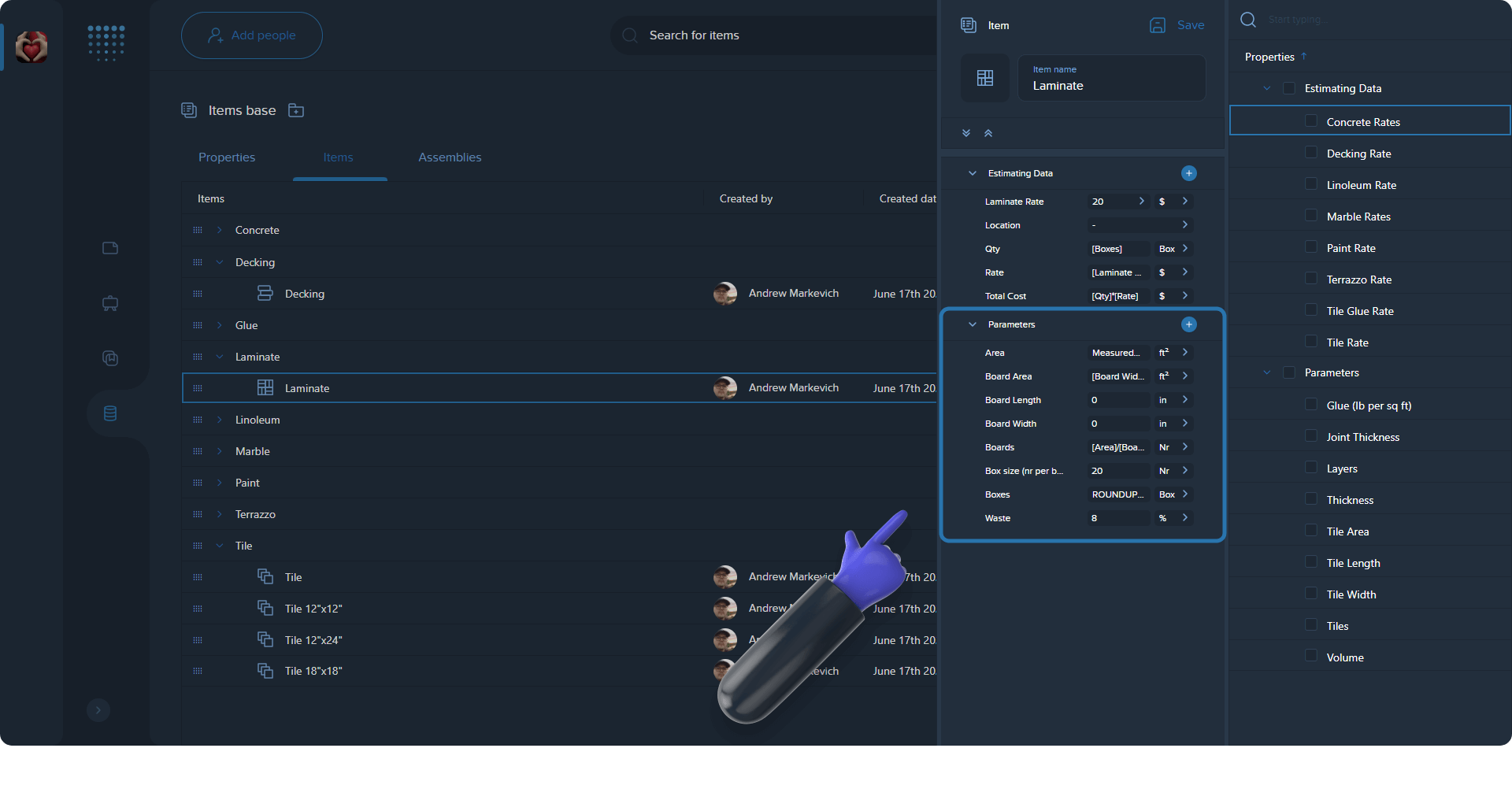Open Board Length row details arrow
1512x785 pixels.
[1185, 400]
